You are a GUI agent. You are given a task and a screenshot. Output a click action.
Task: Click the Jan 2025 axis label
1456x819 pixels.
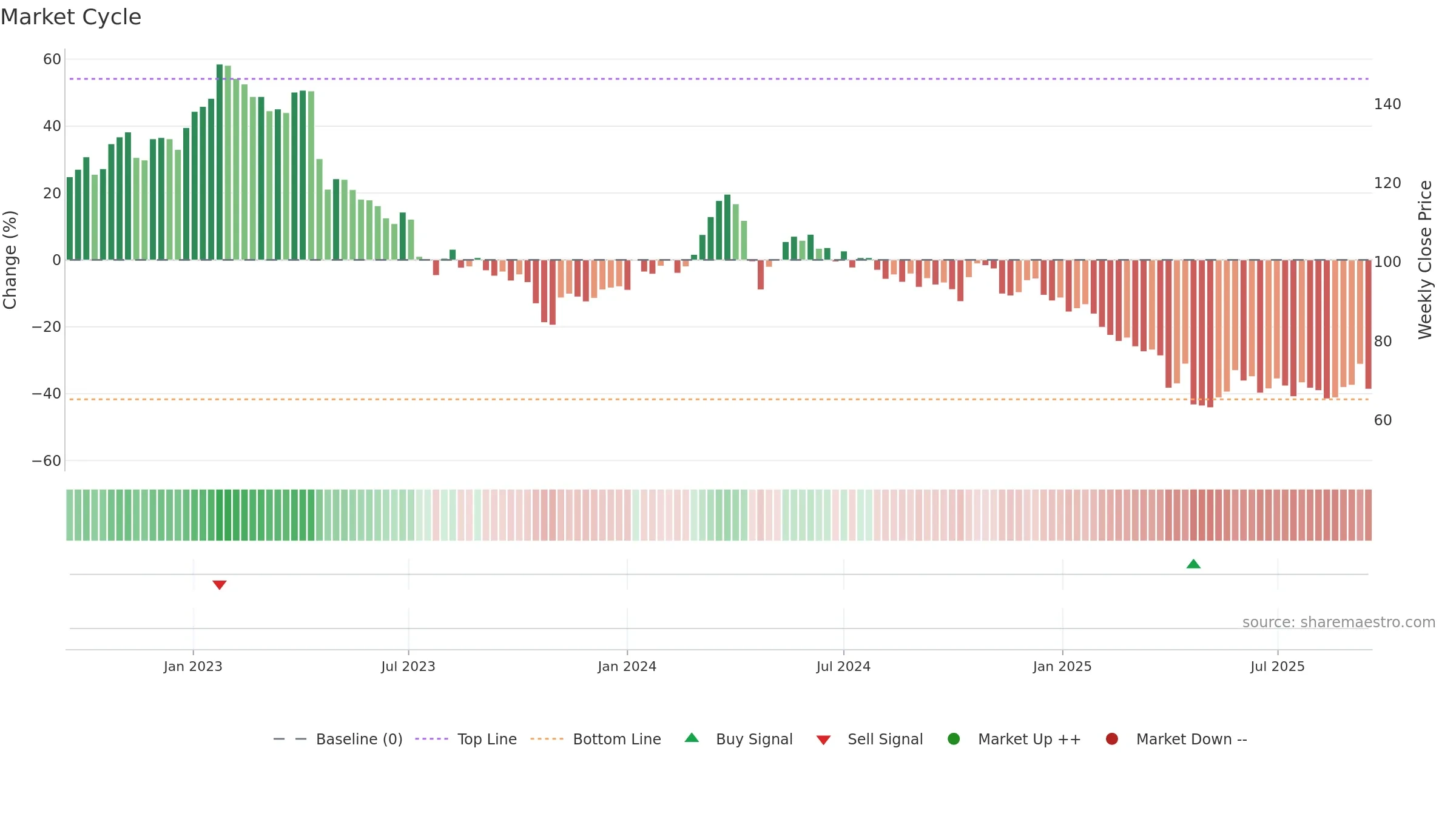pyautogui.click(x=1062, y=666)
